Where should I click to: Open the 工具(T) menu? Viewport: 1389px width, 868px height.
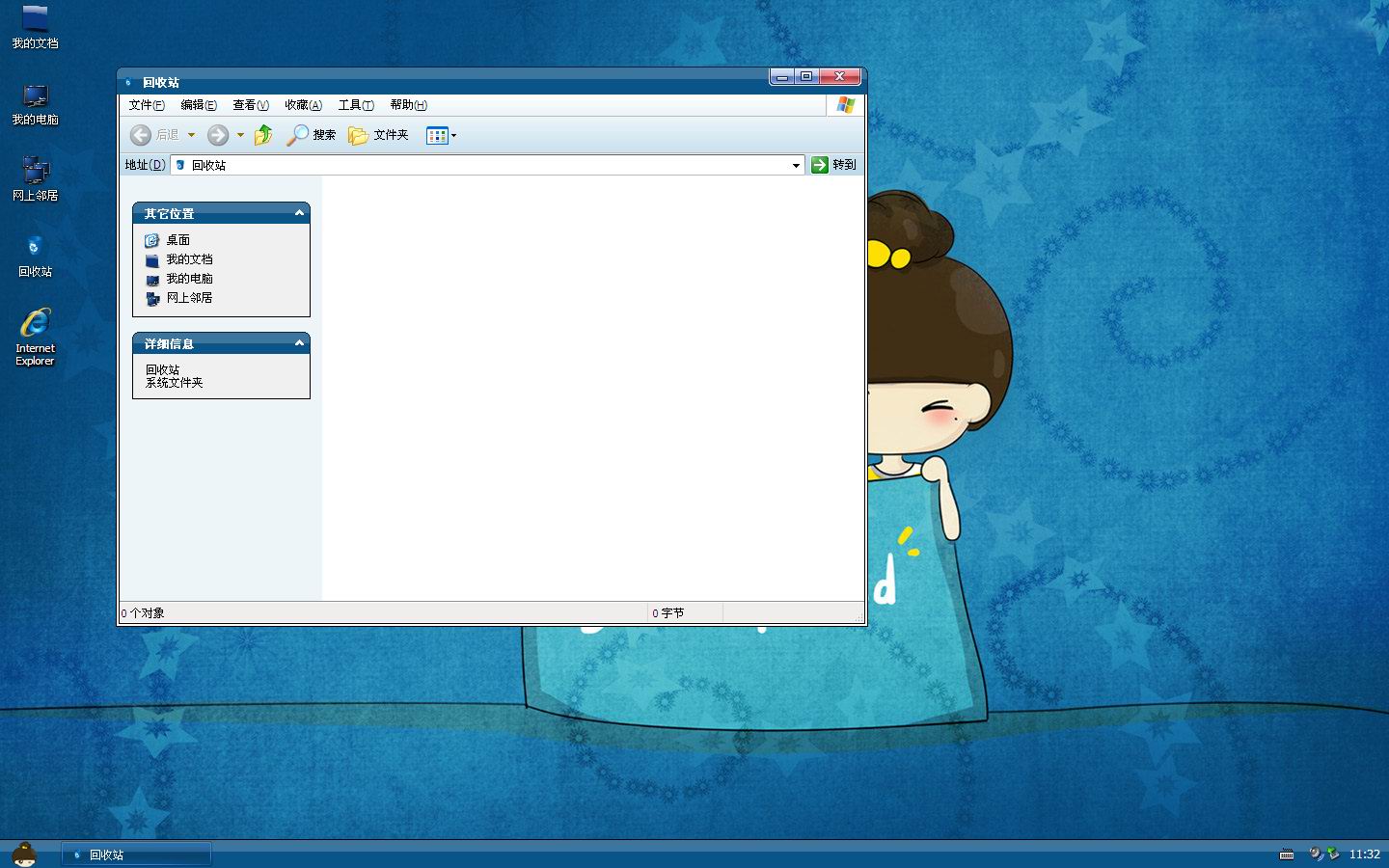356,105
